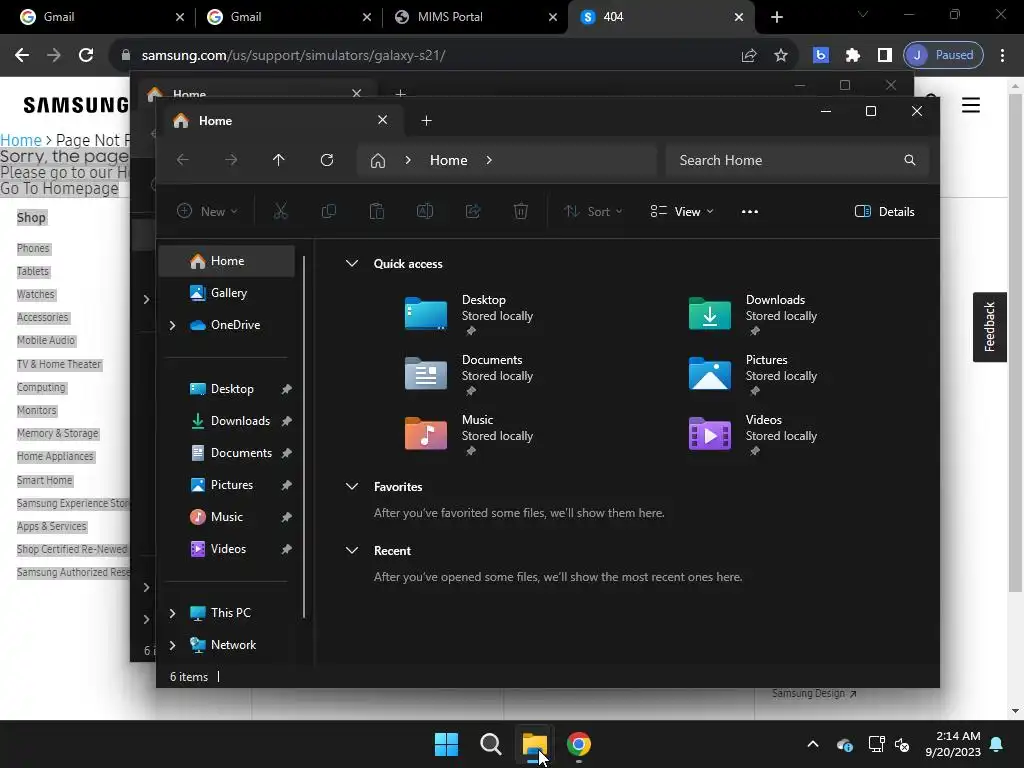
Task: Click Chrome's extensions puzzle icon
Action: pyautogui.click(x=852, y=55)
